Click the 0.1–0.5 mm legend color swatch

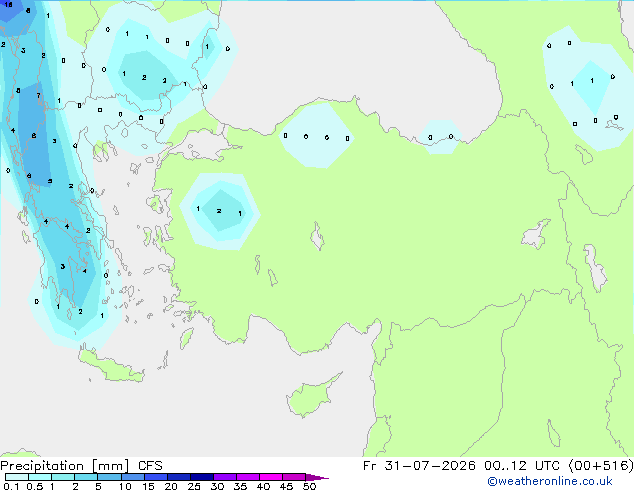coord(17,477)
